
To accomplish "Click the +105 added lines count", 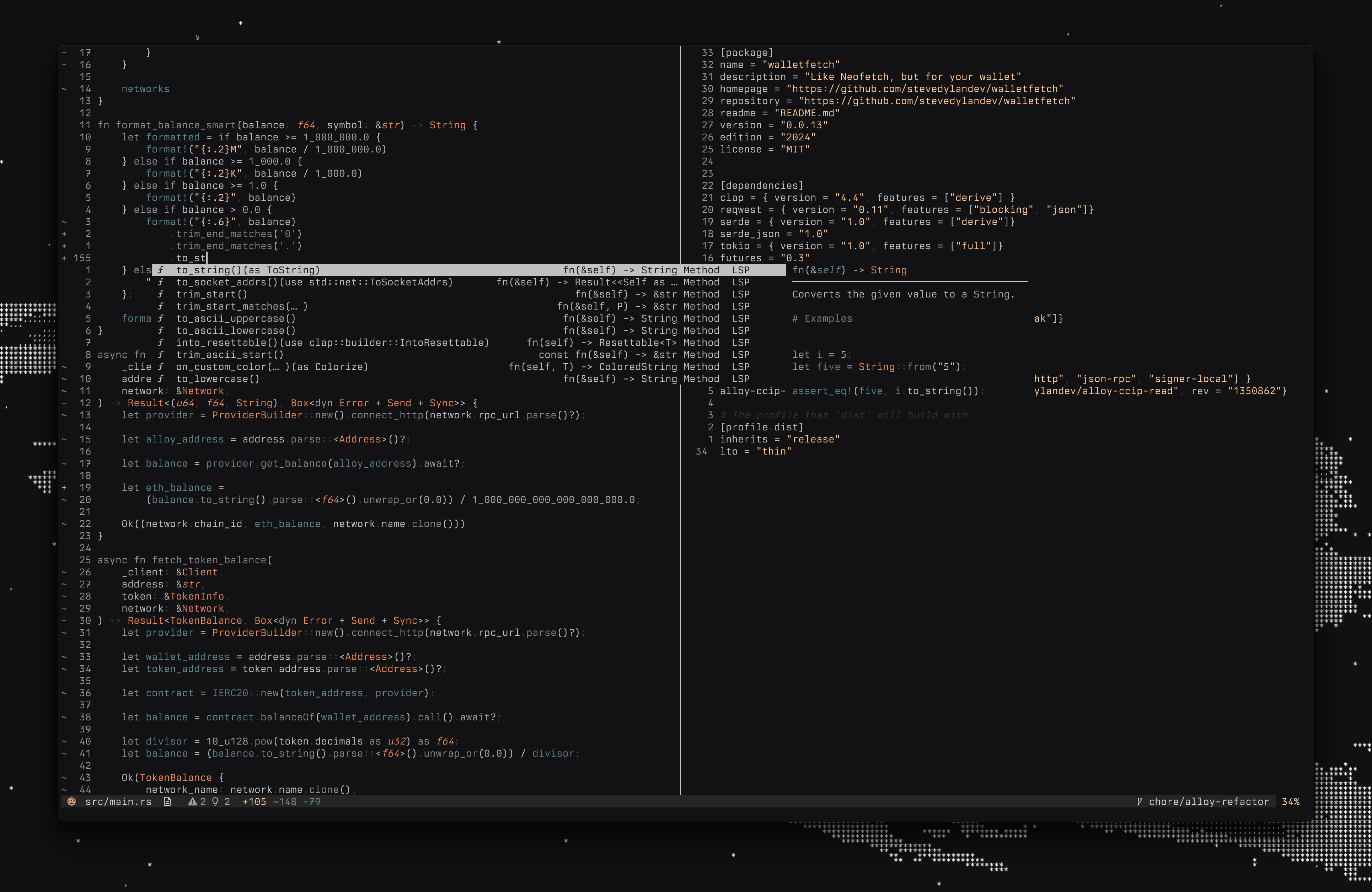I will [254, 801].
